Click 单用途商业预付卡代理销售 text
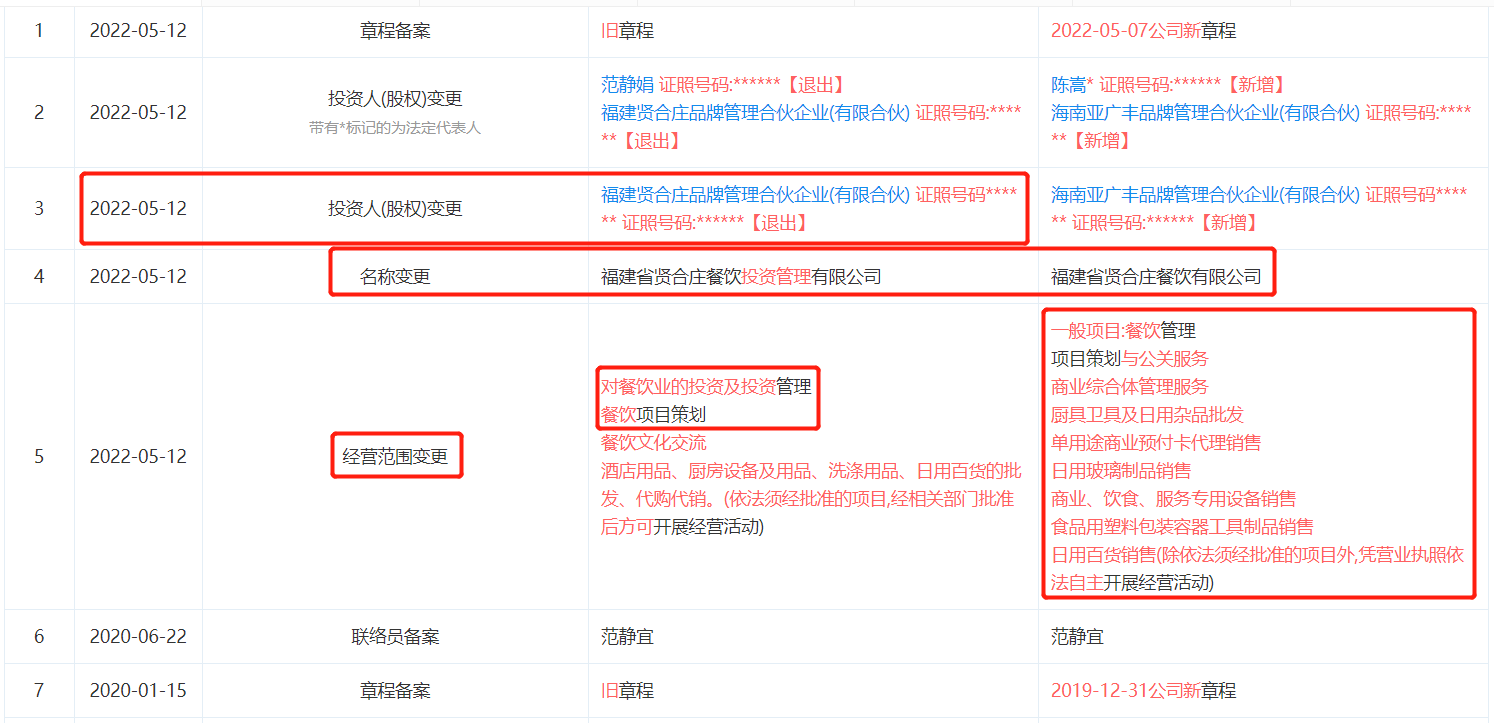 [x=1156, y=442]
